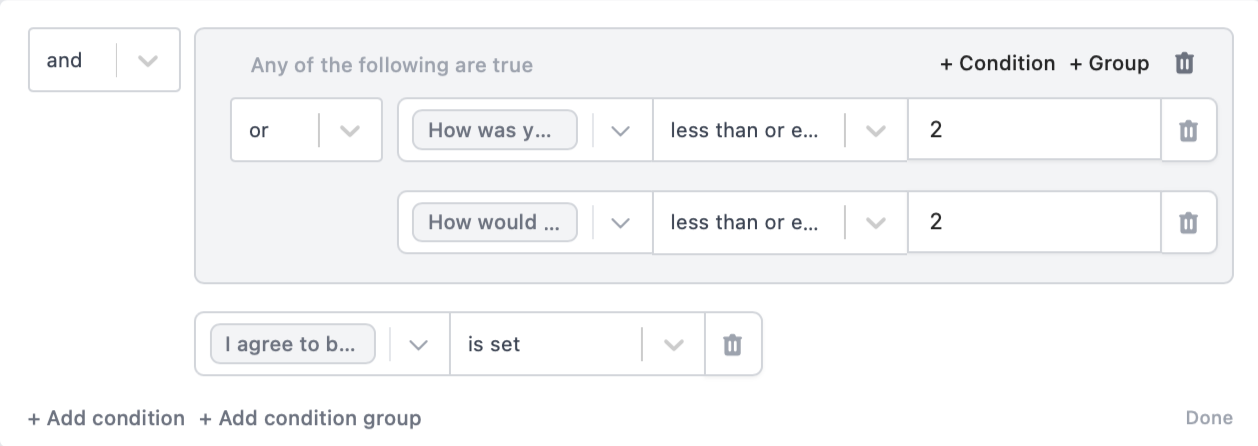Click '+ Add condition' at the bottom
Image resolution: width=1258 pixels, height=446 pixels.
pos(106,418)
